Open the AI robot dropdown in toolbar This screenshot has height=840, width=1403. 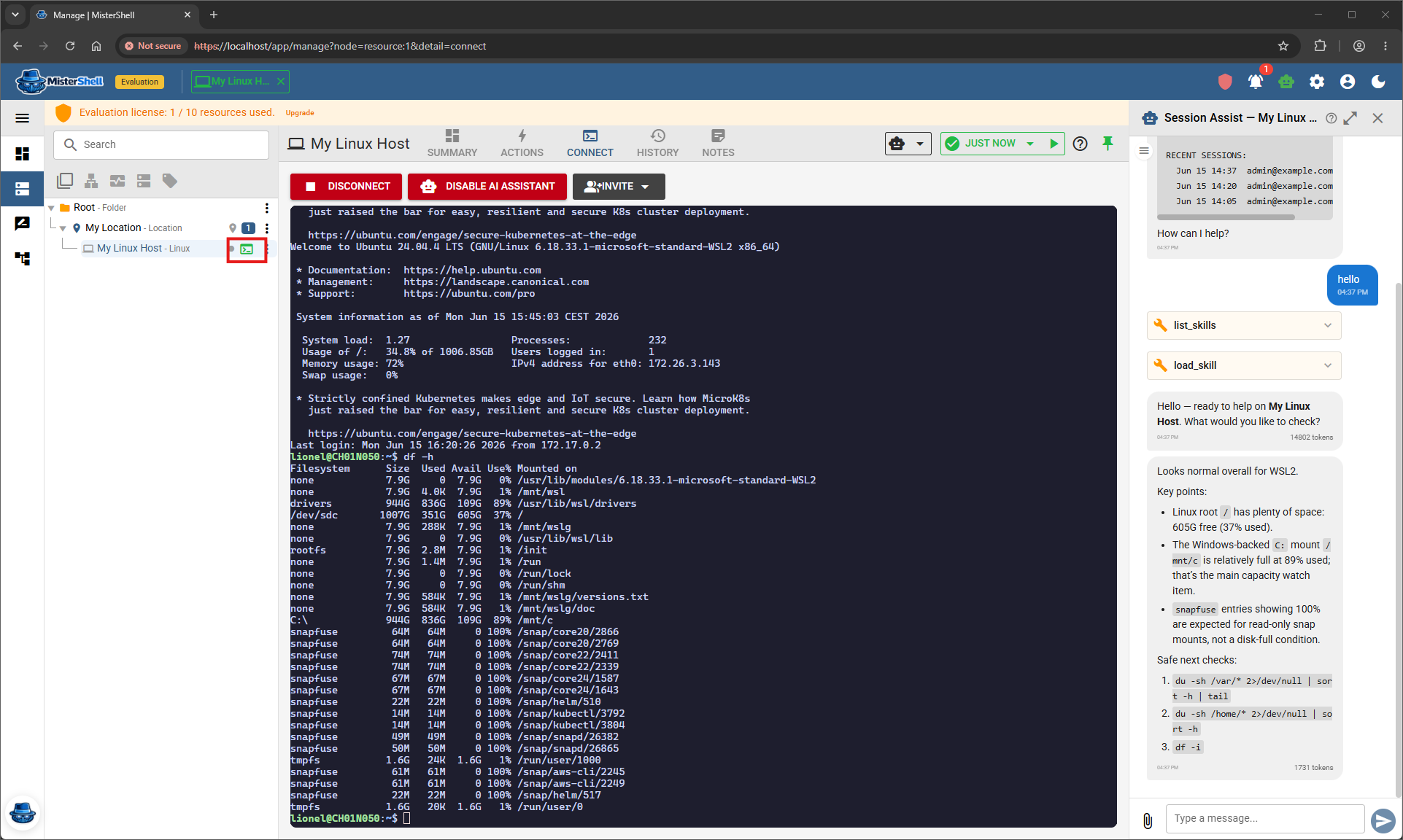coord(908,144)
